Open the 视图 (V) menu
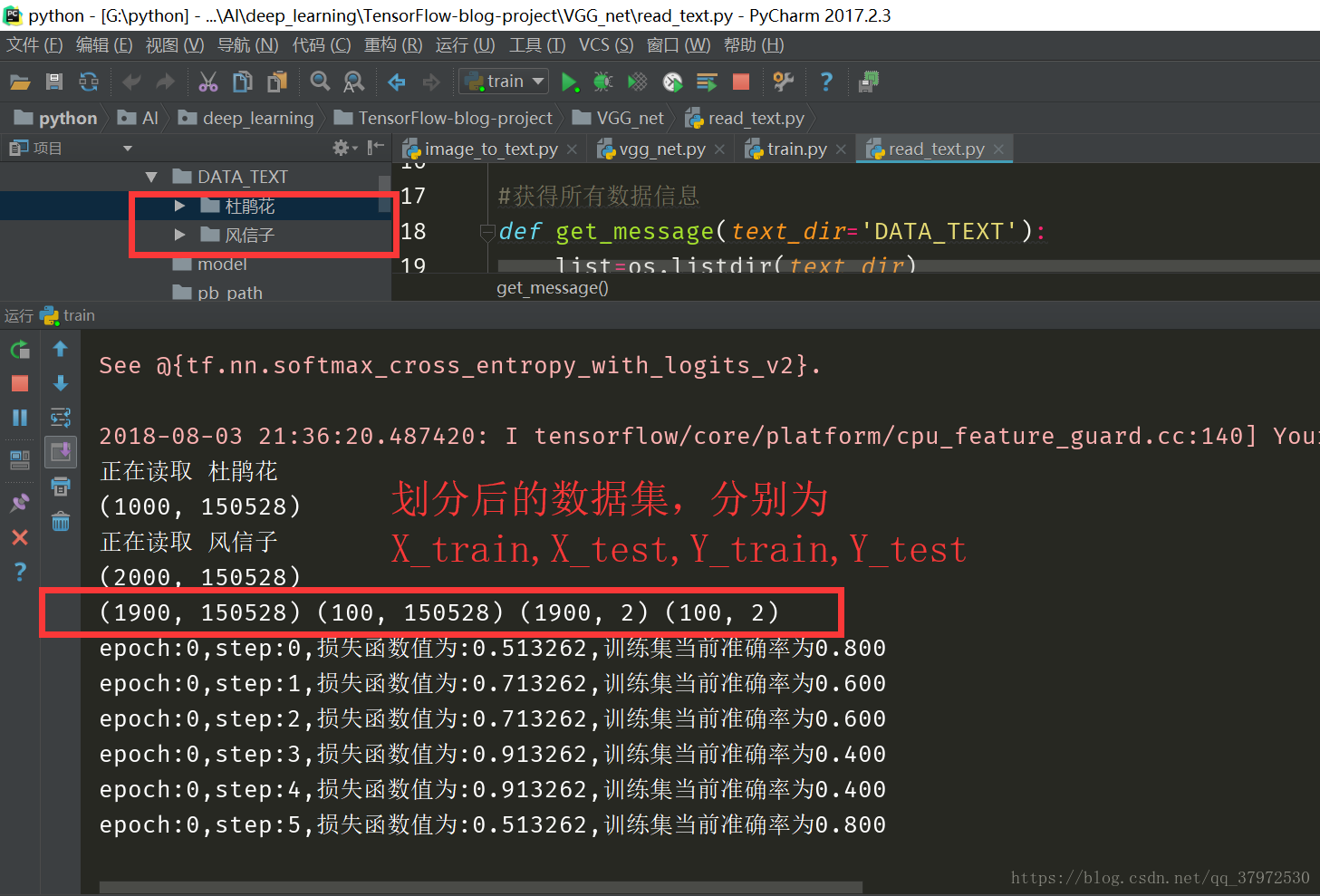This screenshot has height=896, width=1320. [175, 45]
